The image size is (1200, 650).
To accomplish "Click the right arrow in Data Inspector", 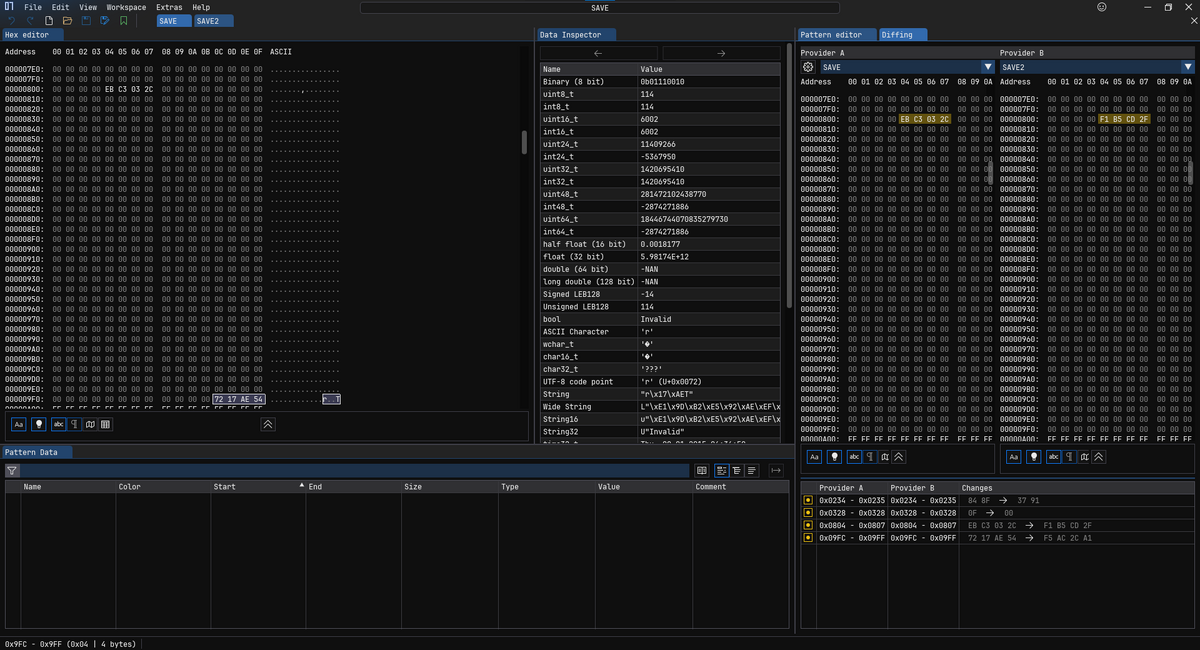I will tap(721, 53).
